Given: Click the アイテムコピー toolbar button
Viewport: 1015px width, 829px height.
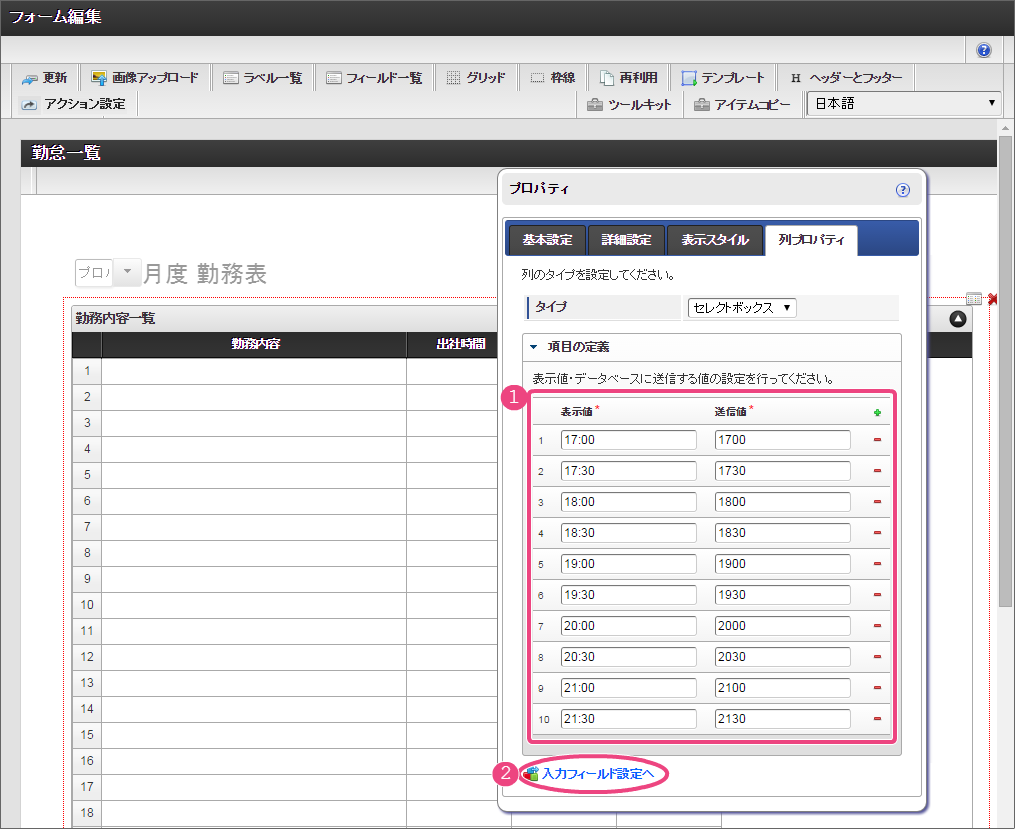Looking at the screenshot, I should [x=742, y=104].
